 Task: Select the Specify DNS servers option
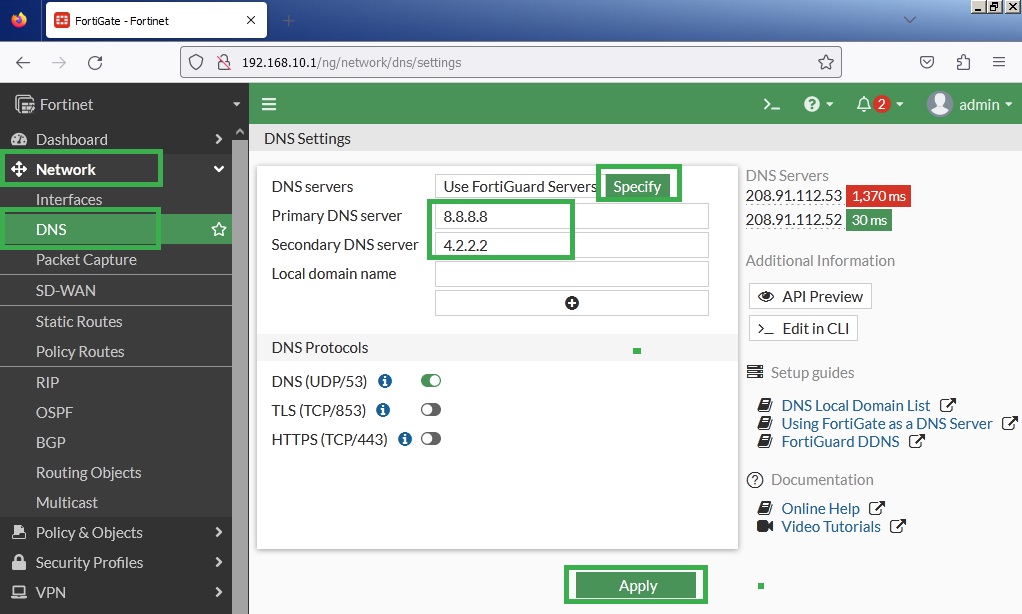click(x=637, y=186)
